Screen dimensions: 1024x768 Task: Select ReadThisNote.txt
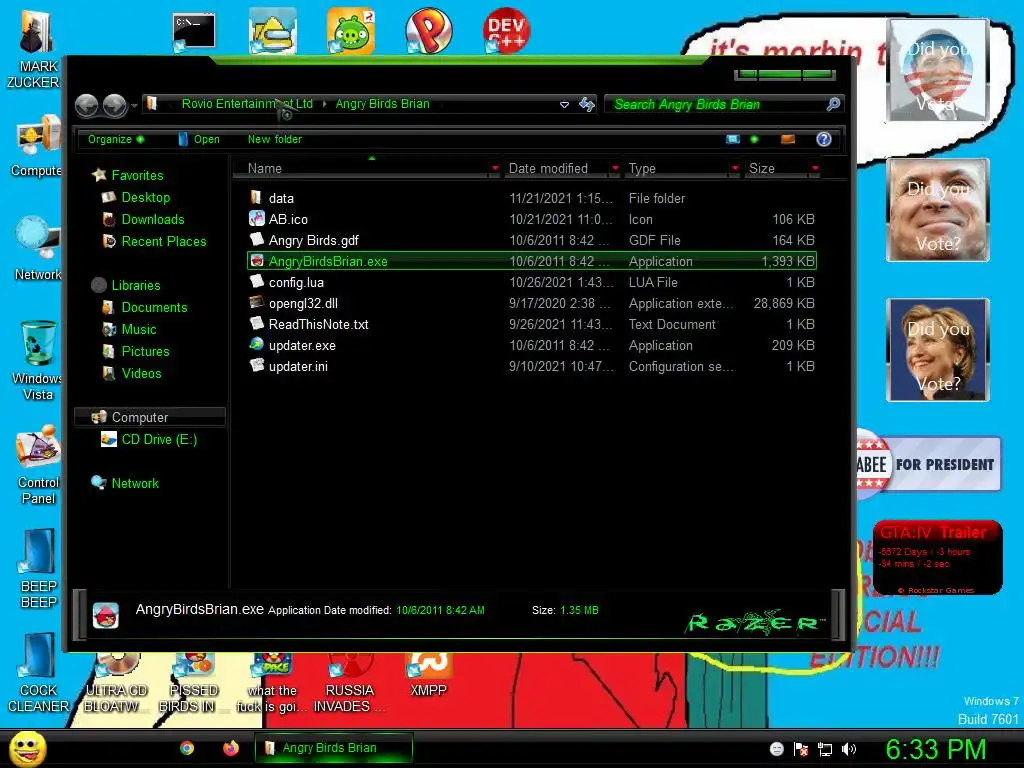coord(532,324)
